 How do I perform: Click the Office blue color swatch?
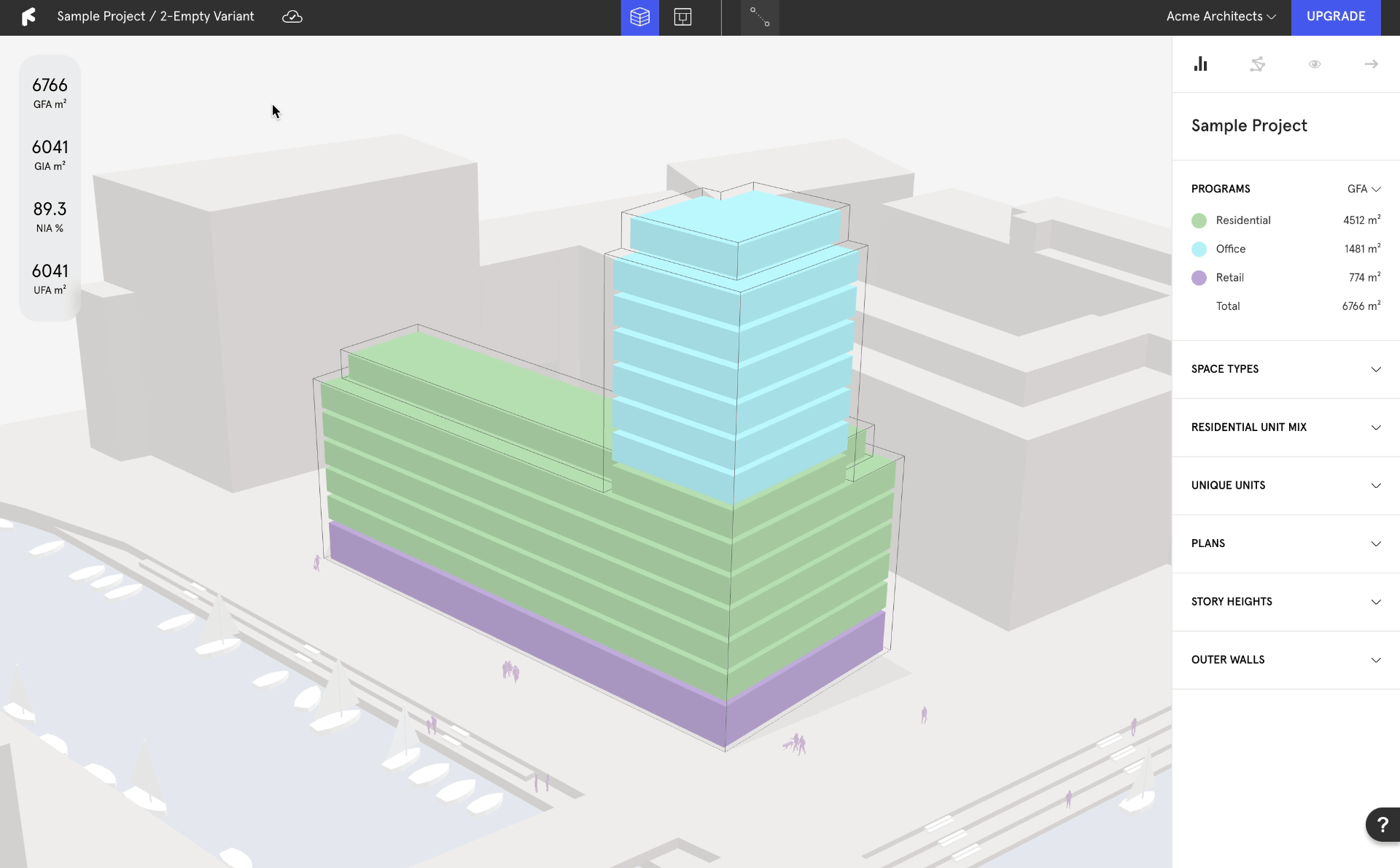(1199, 249)
